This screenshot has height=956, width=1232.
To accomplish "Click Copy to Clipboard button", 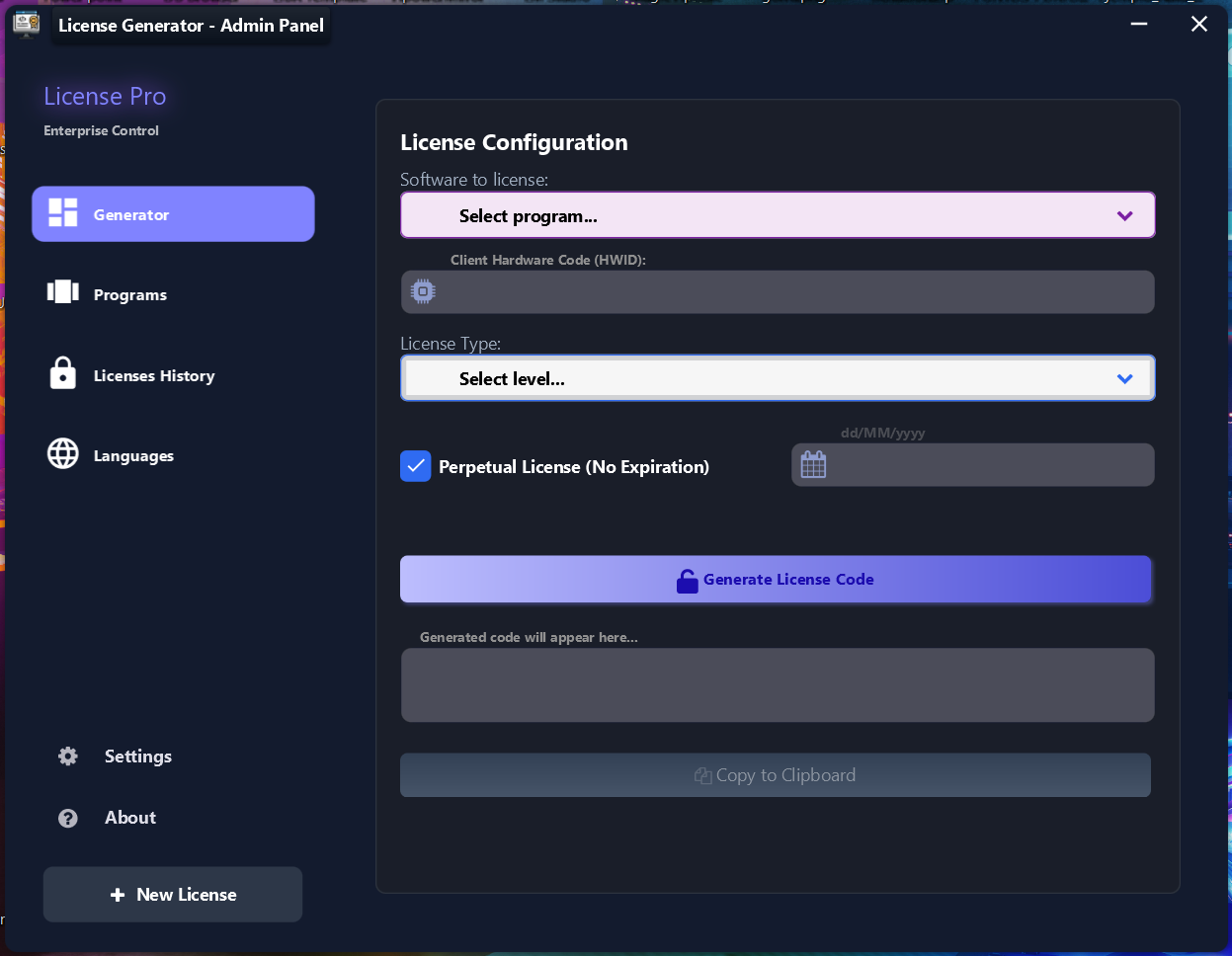I will [776, 775].
